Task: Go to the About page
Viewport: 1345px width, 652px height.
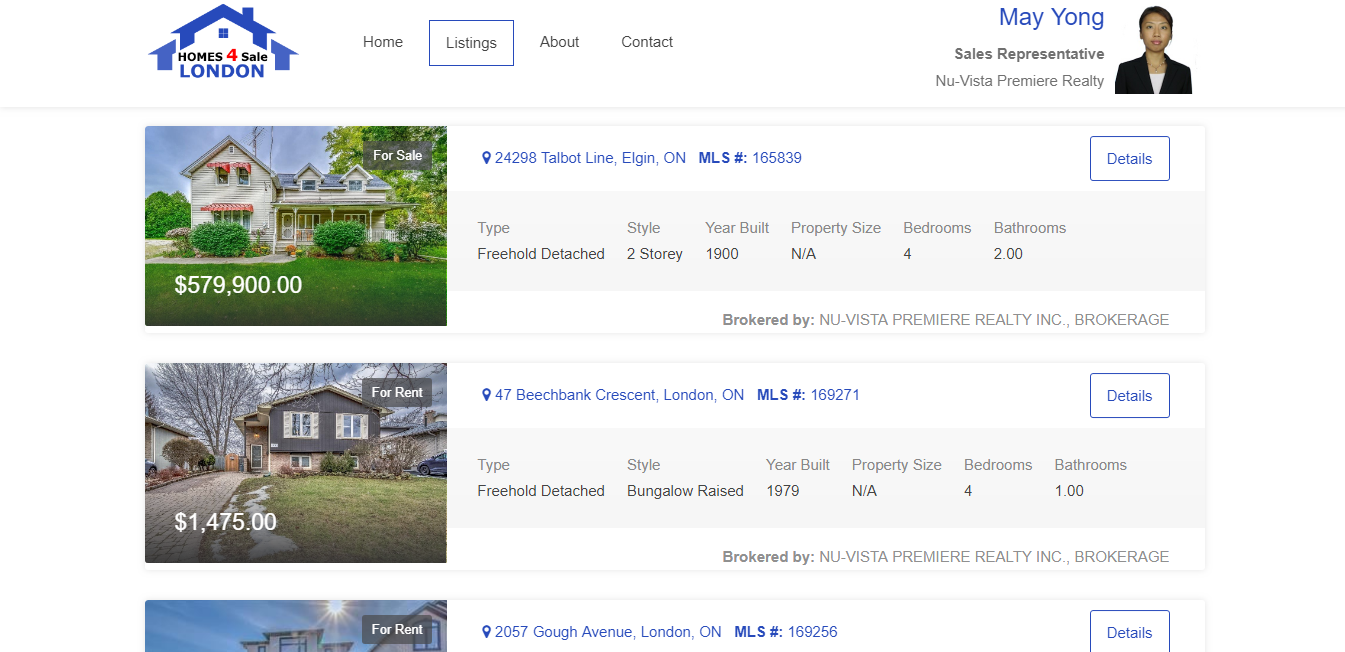Action: (x=559, y=42)
